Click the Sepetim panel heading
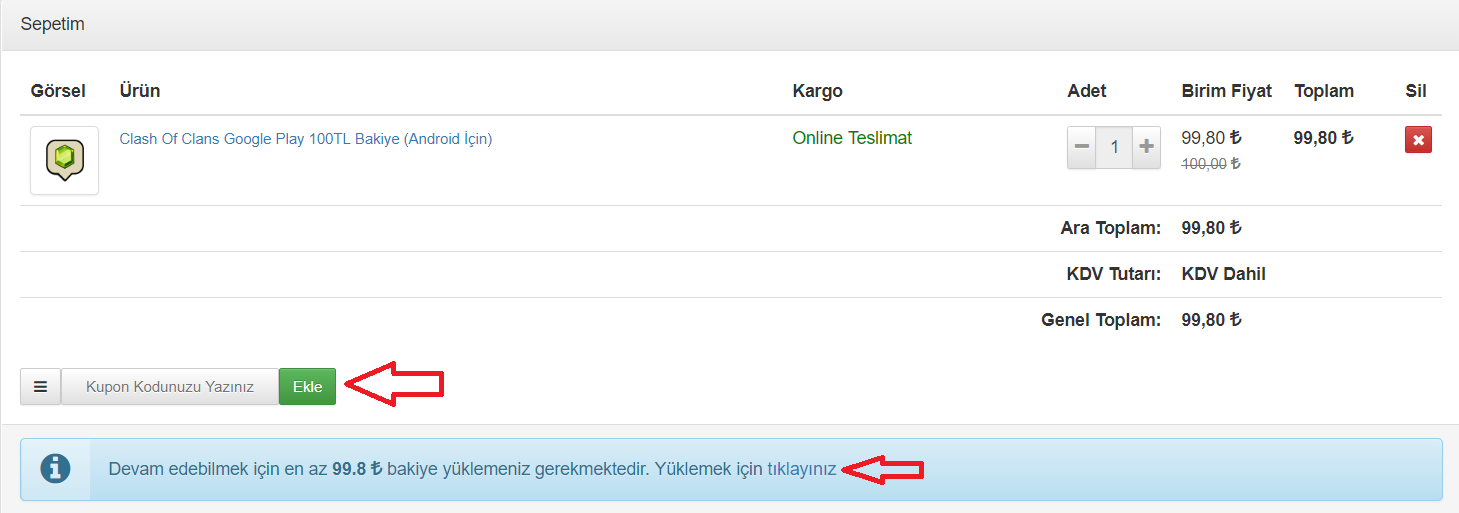The image size is (1459, 513). pyautogui.click(x=52, y=24)
